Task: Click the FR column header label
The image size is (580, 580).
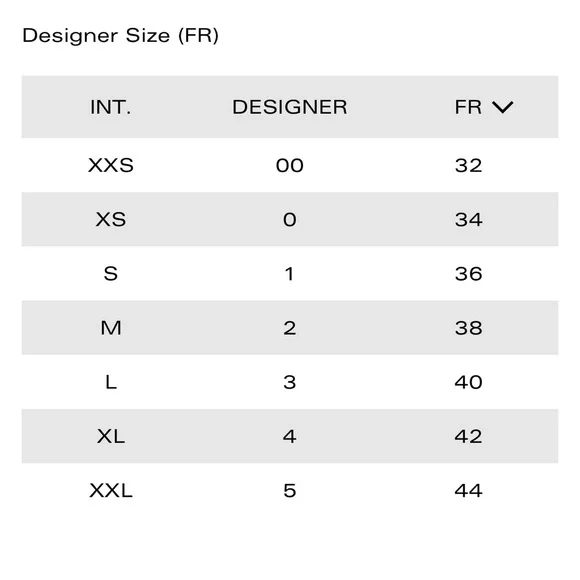Action: pyautogui.click(x=468, y=107)
